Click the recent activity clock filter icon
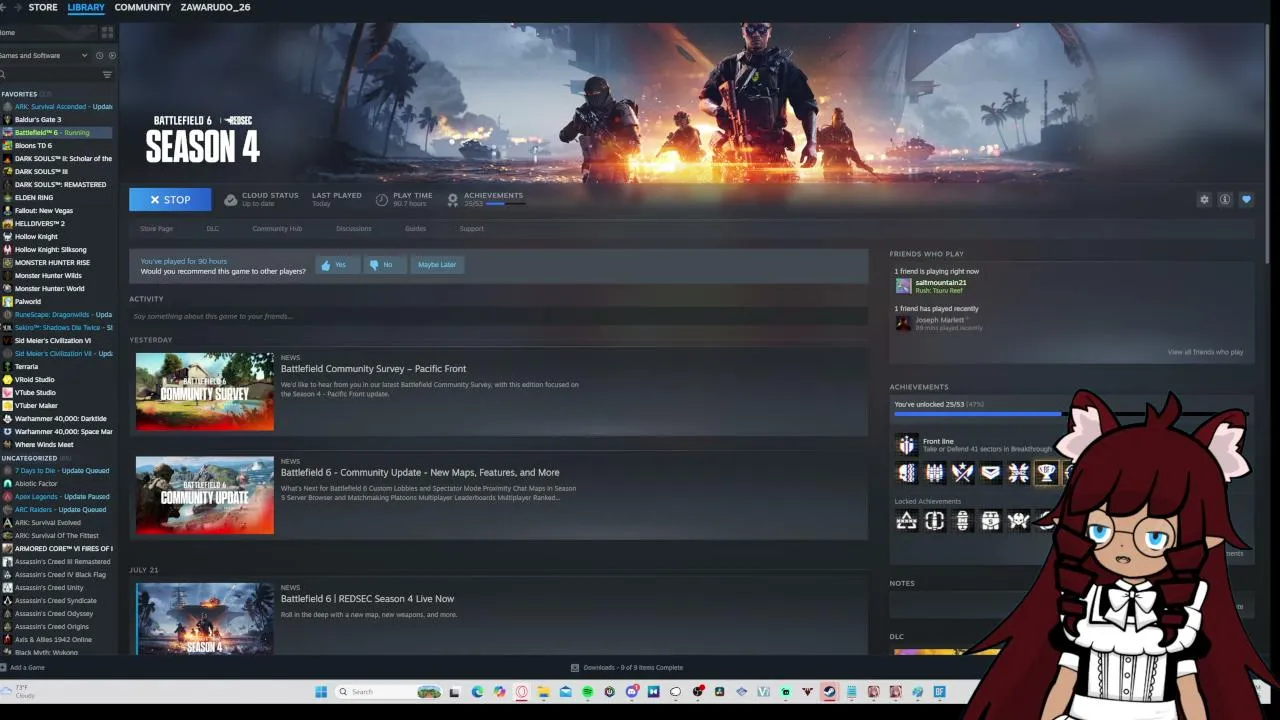Screen dimensions: 1280x720 pyautogui.click(x=99, y=56)
